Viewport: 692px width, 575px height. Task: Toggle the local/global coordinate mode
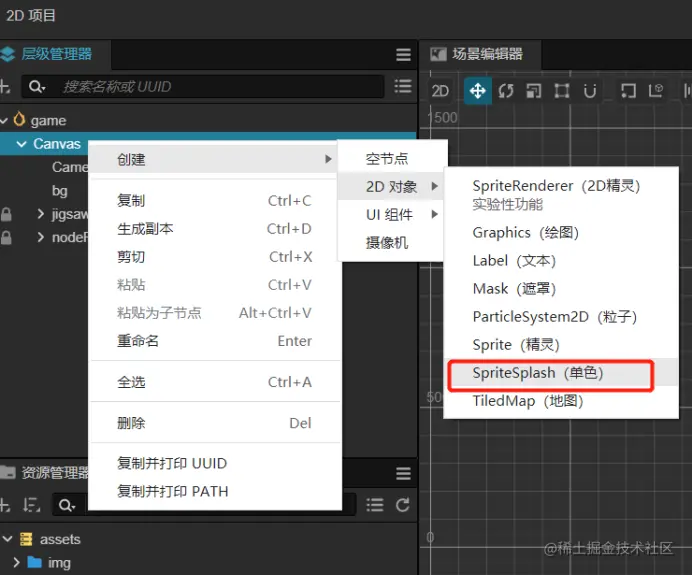point(656,91)
